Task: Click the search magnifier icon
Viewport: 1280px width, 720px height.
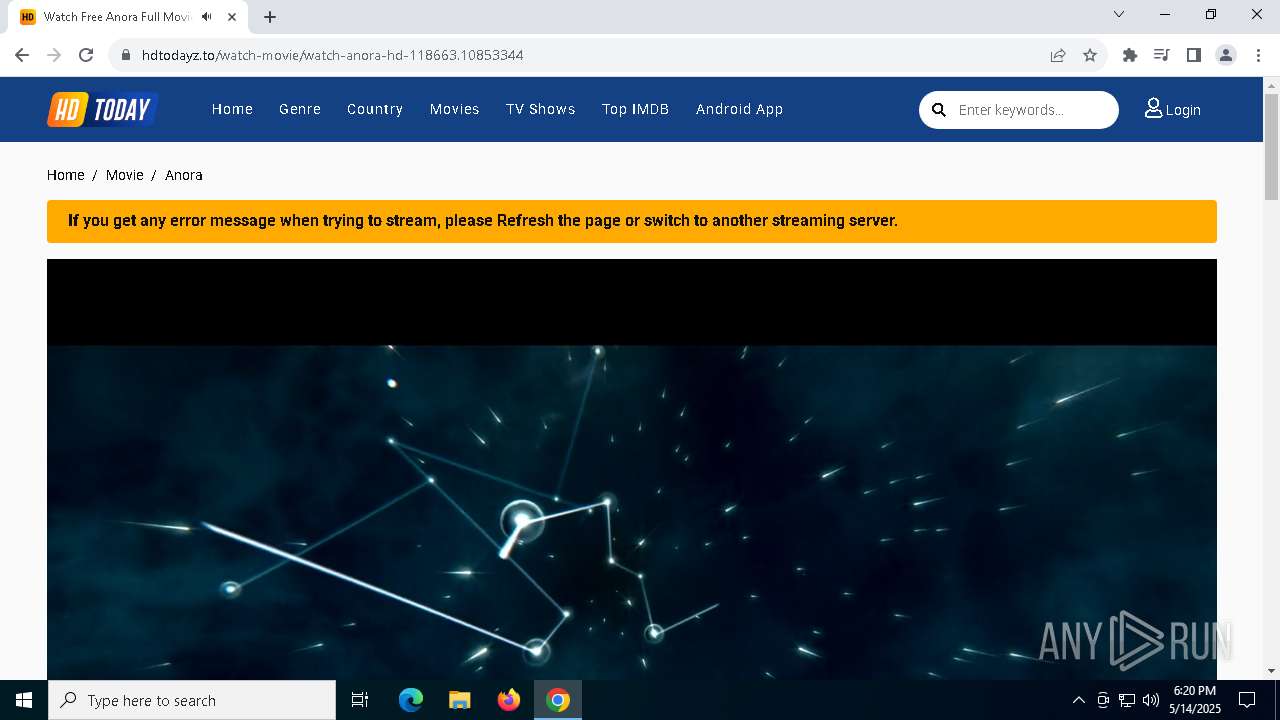Action: [x=939, y=110]
